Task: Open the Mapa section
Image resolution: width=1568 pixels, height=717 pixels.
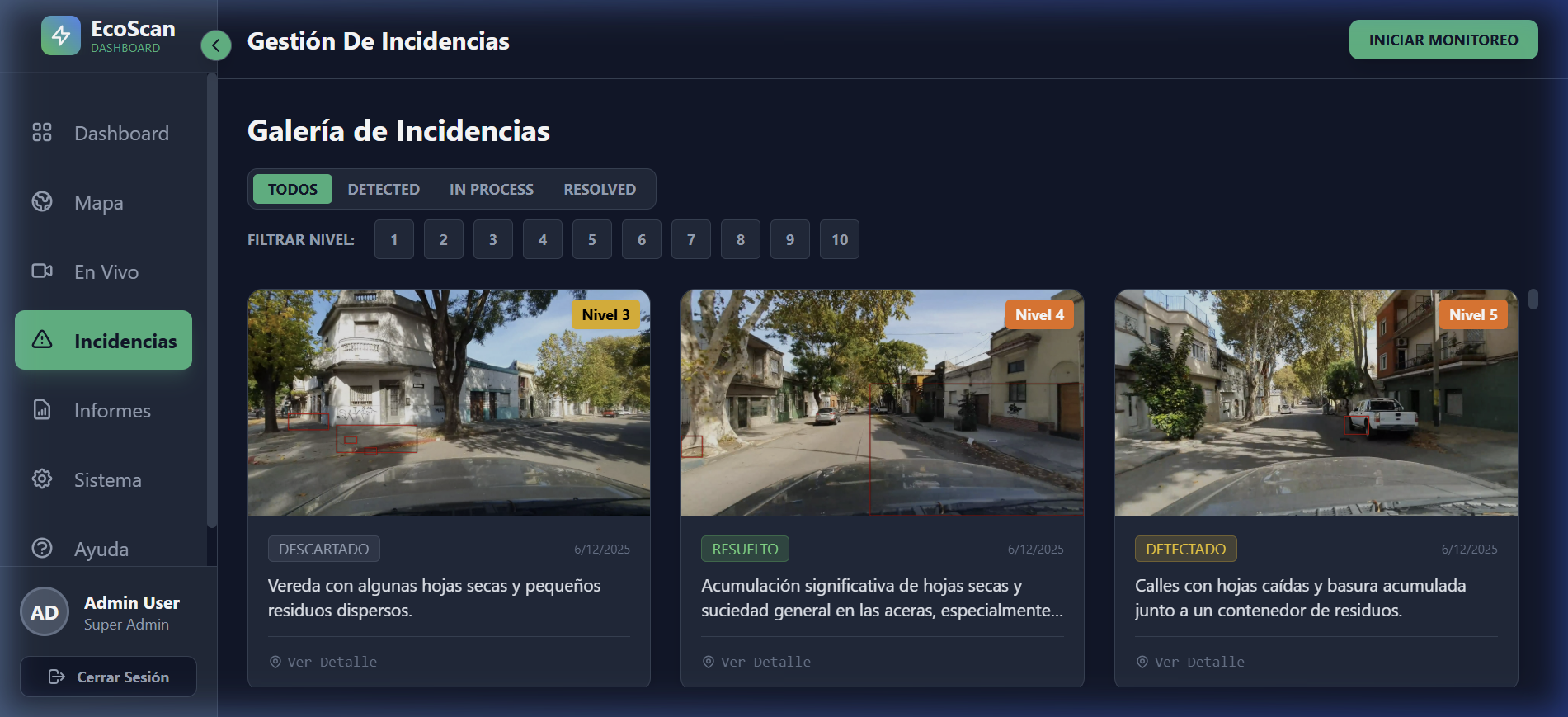Action: click(x=103, y=202)
